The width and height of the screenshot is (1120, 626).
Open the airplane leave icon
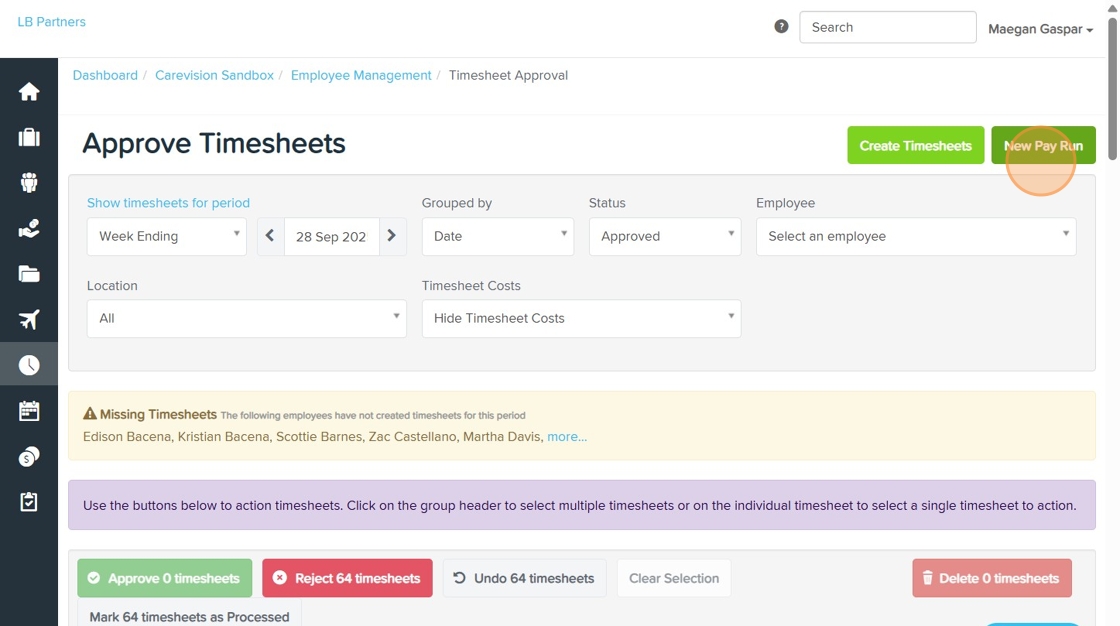[x=29, y=320]
